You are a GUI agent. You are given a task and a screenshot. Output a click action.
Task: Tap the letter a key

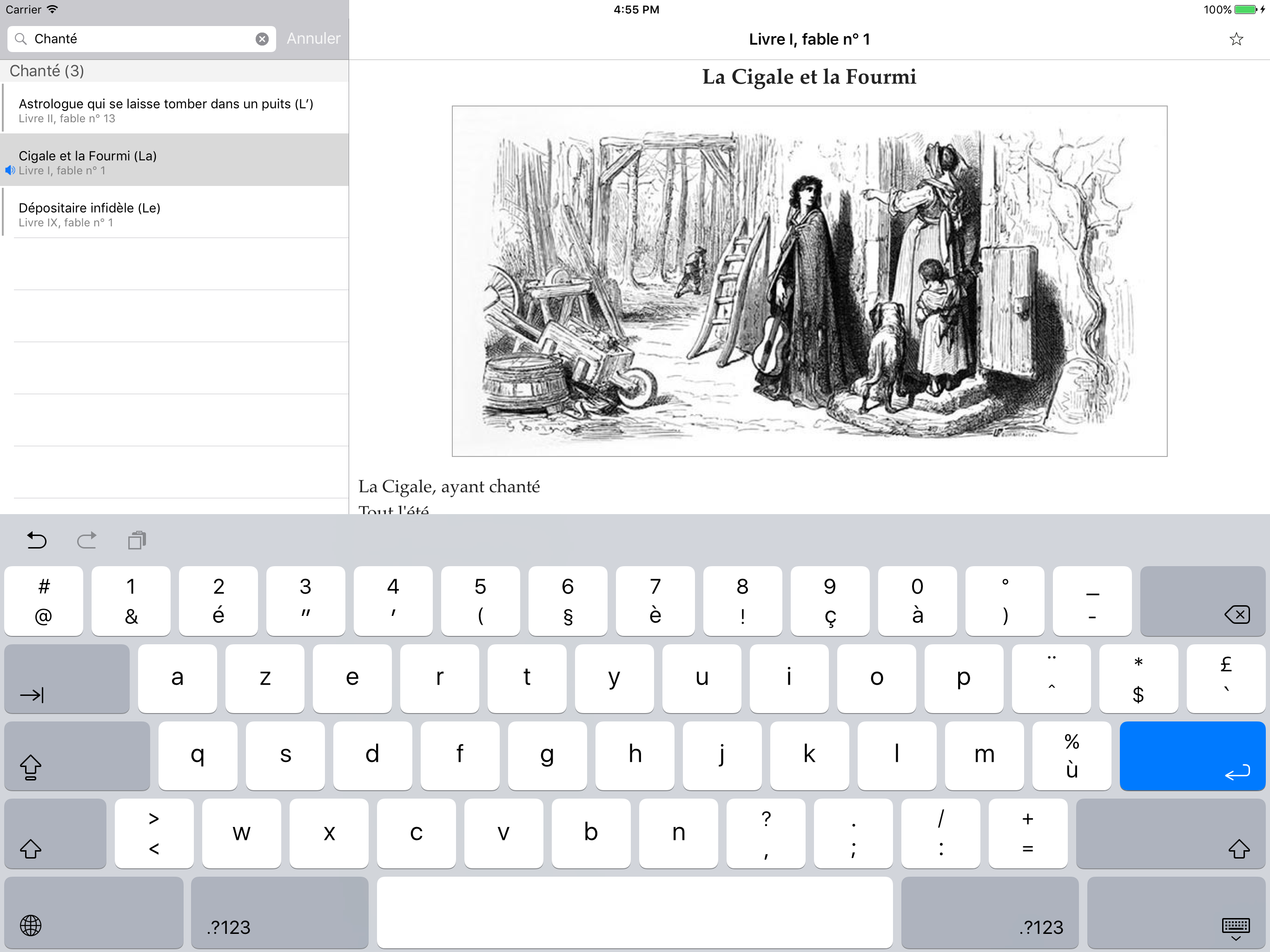(x=178, y=679)
